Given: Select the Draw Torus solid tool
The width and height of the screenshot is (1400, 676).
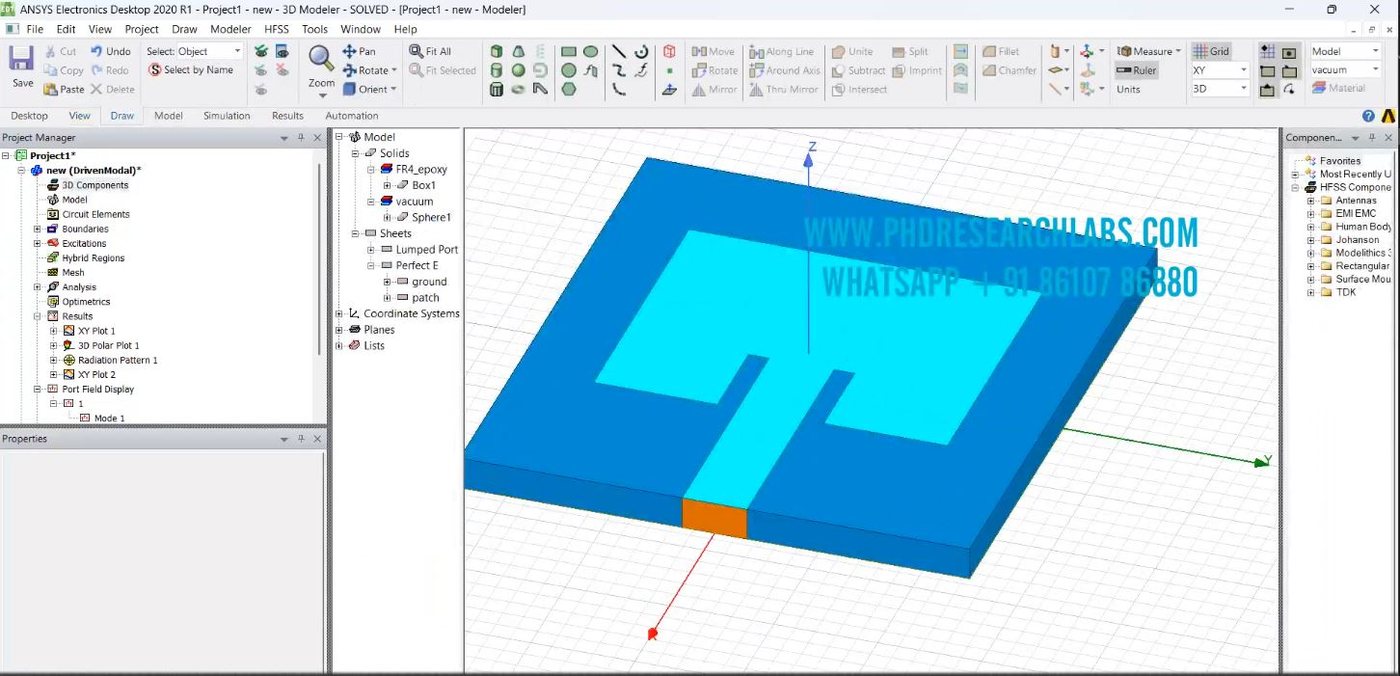Looking at the screenshot, I should 518,89.
